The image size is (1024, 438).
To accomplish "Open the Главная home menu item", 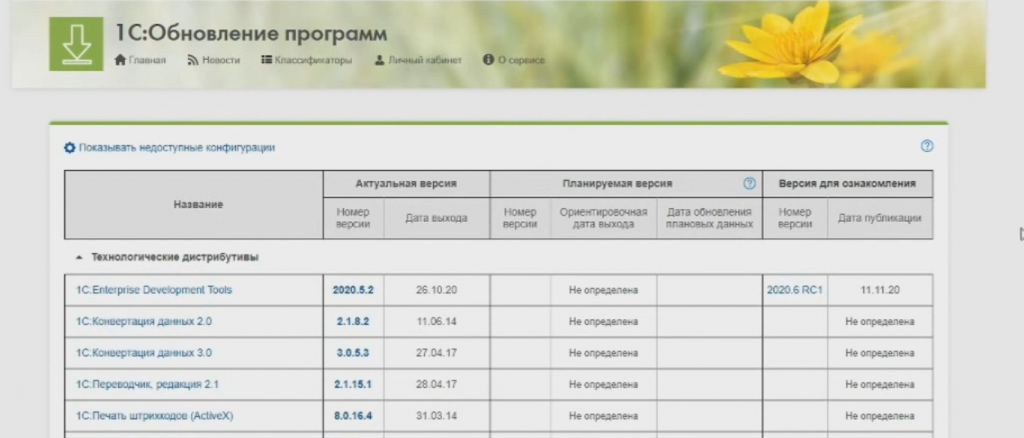I will 140,60.
